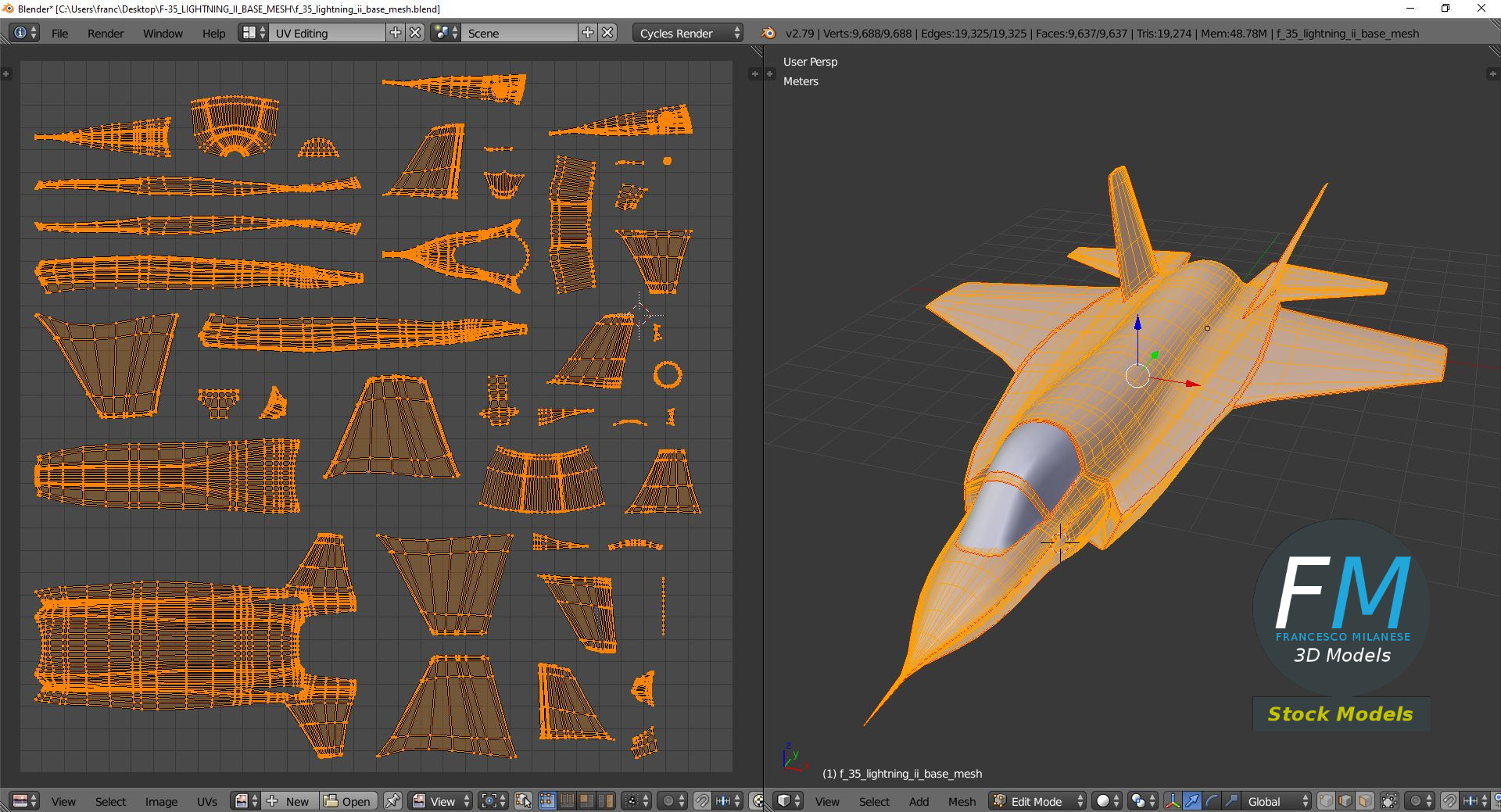The height and width of the screenshot is (812, 1501).
Task: Enable face select mode in 3D view
Action: (x=1364, y=801)
